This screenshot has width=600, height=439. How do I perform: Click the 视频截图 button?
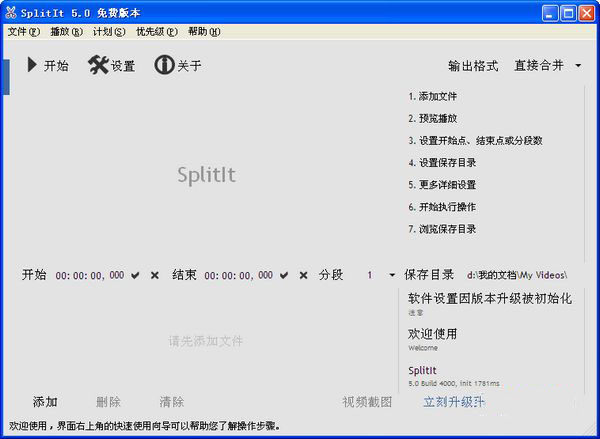(x=367, y=402)
